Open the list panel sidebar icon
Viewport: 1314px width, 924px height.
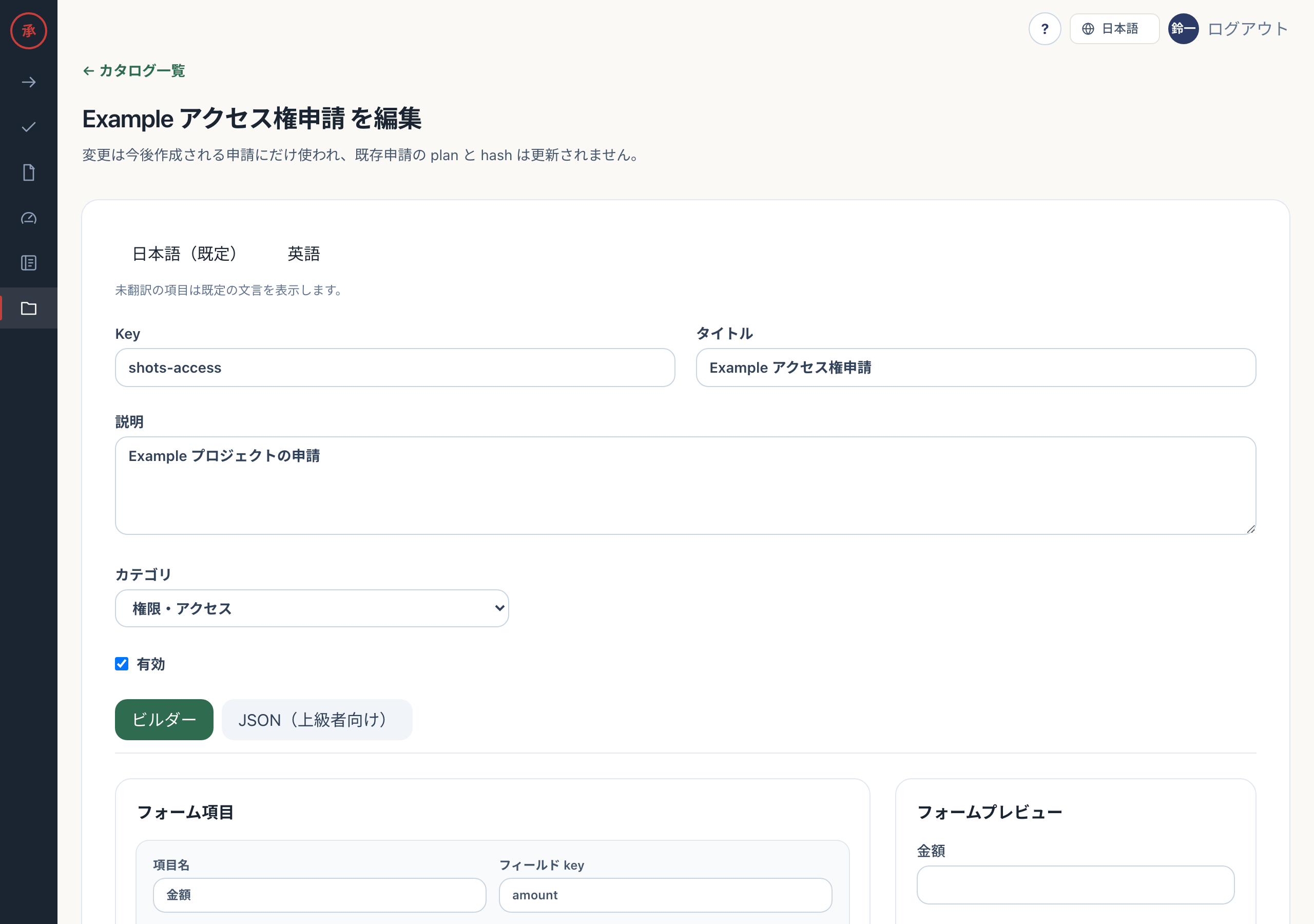coord(29,263)
